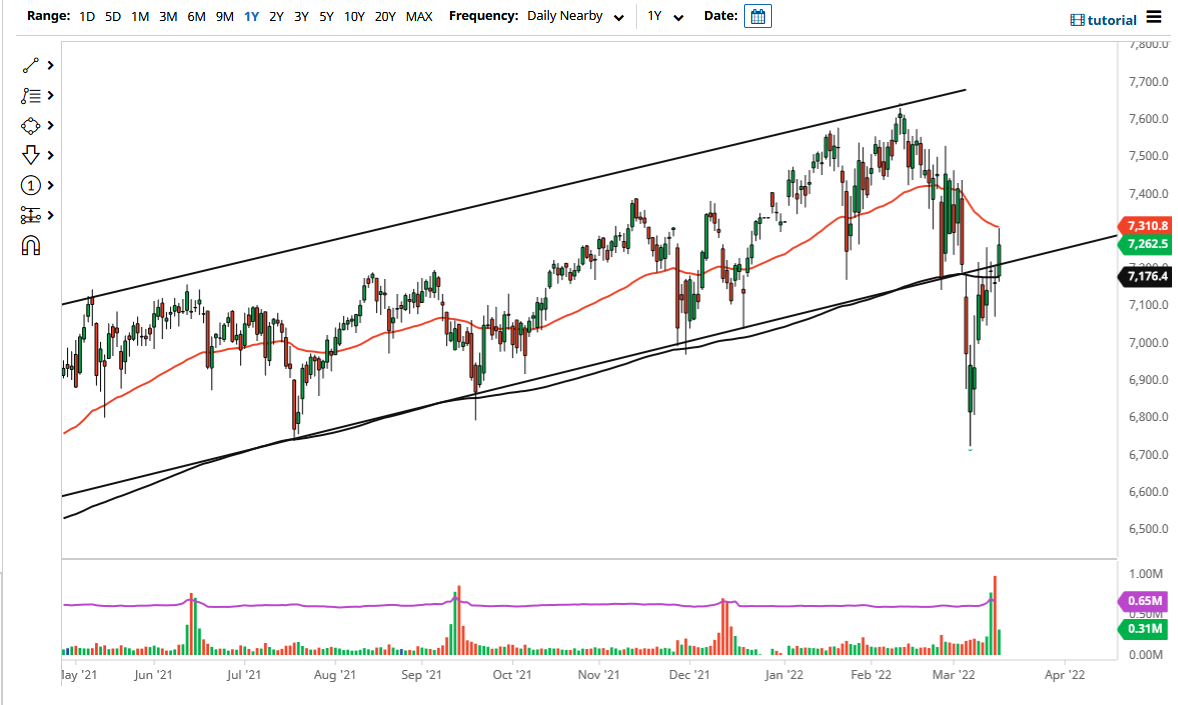Expand the arrow marker submenu chevron
The width and height of the screenshot is (1178, 705).
click(50, 155)
